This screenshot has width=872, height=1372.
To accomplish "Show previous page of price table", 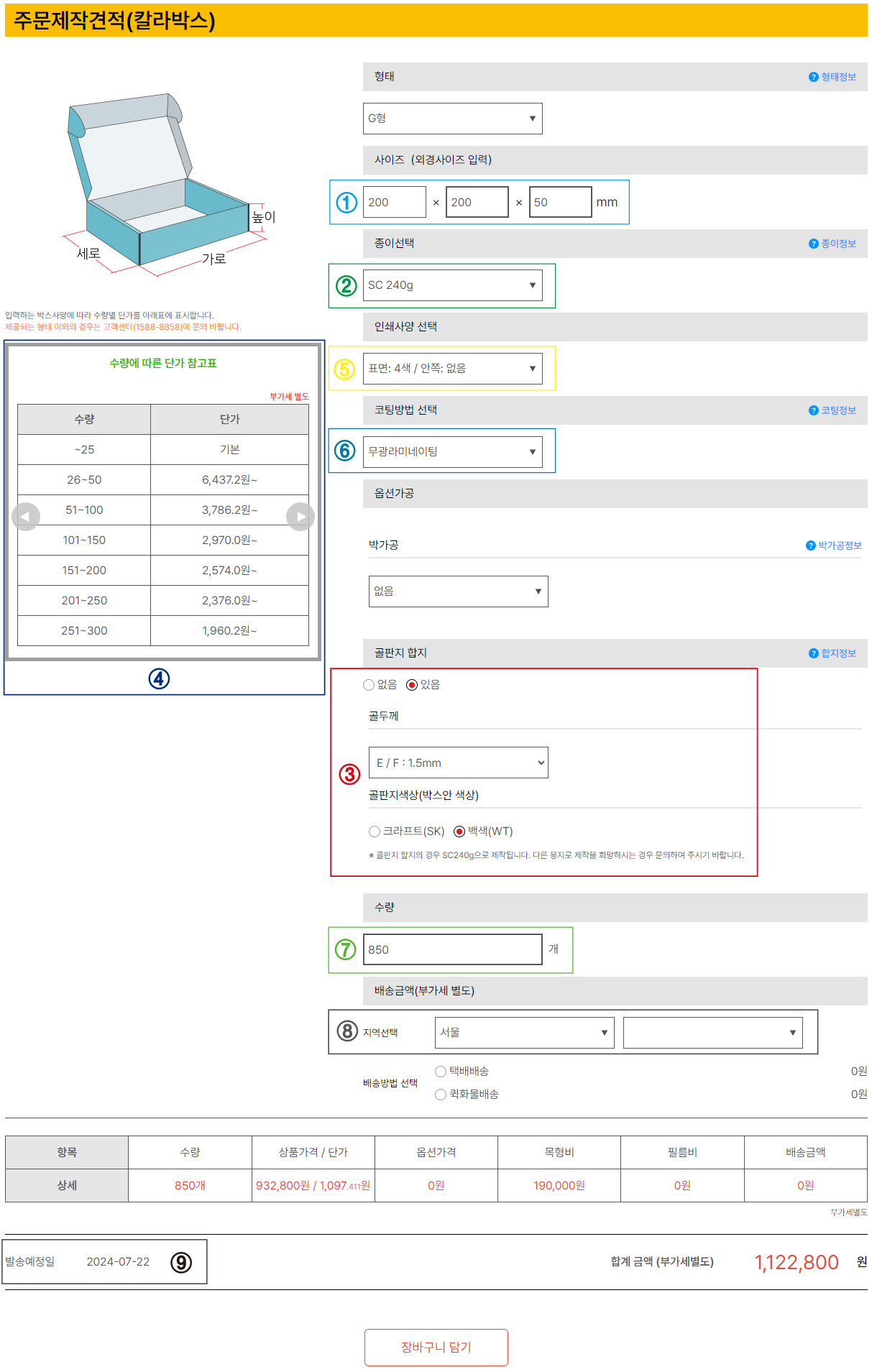I will [26, 517].
